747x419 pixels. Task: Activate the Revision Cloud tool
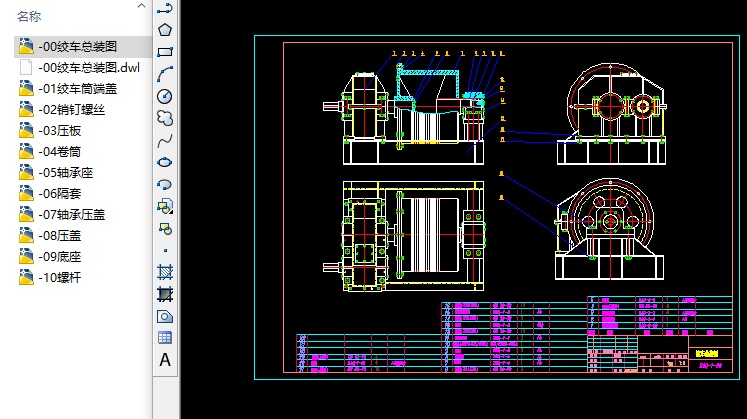tap(165, 118)
